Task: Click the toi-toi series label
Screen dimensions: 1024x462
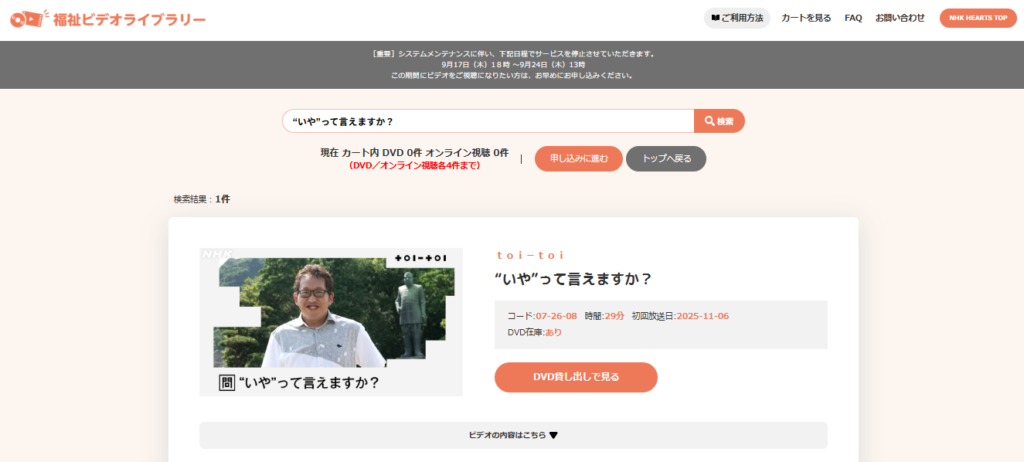Action: coord(530,256)
